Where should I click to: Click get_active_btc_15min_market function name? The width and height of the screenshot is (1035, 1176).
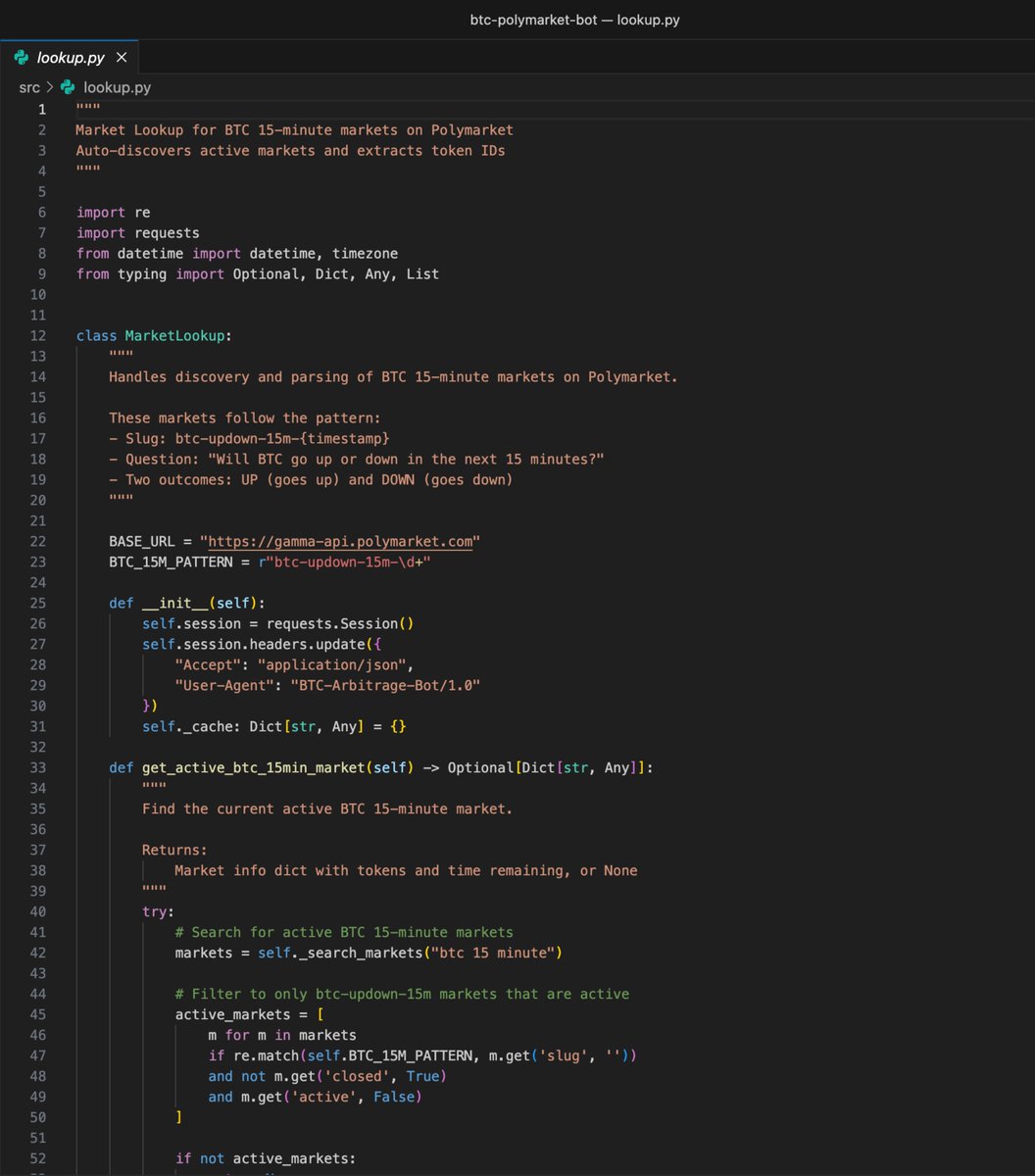(253, 767)
